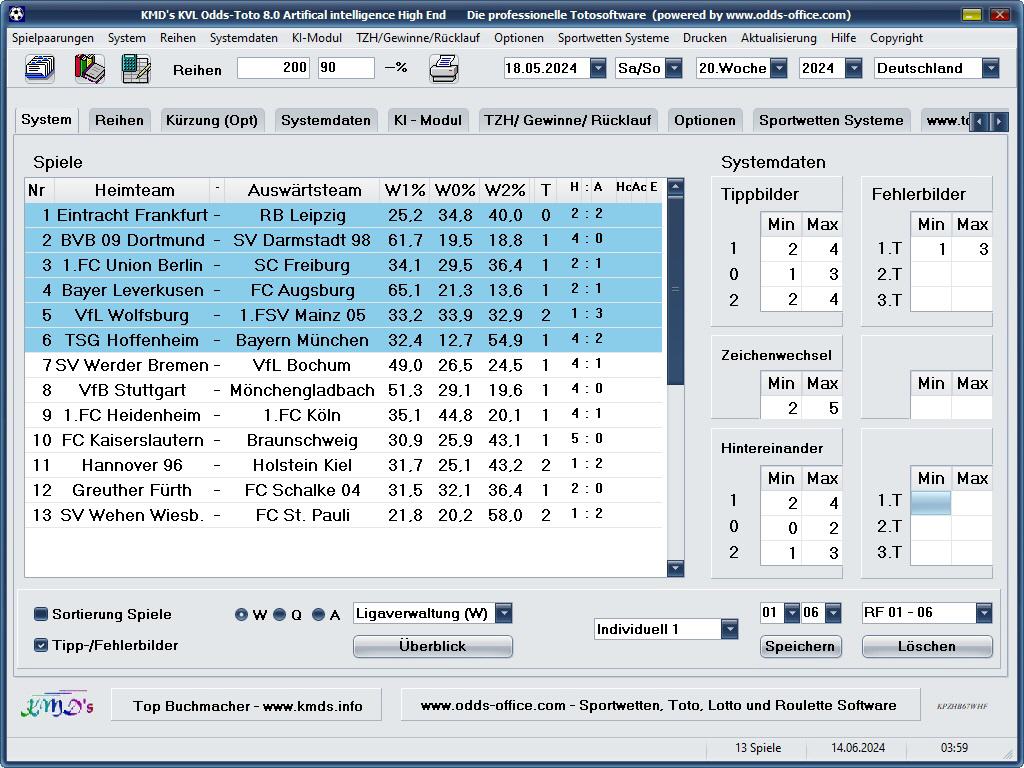Click the printer icon
1024x768 pixels.
444,69
